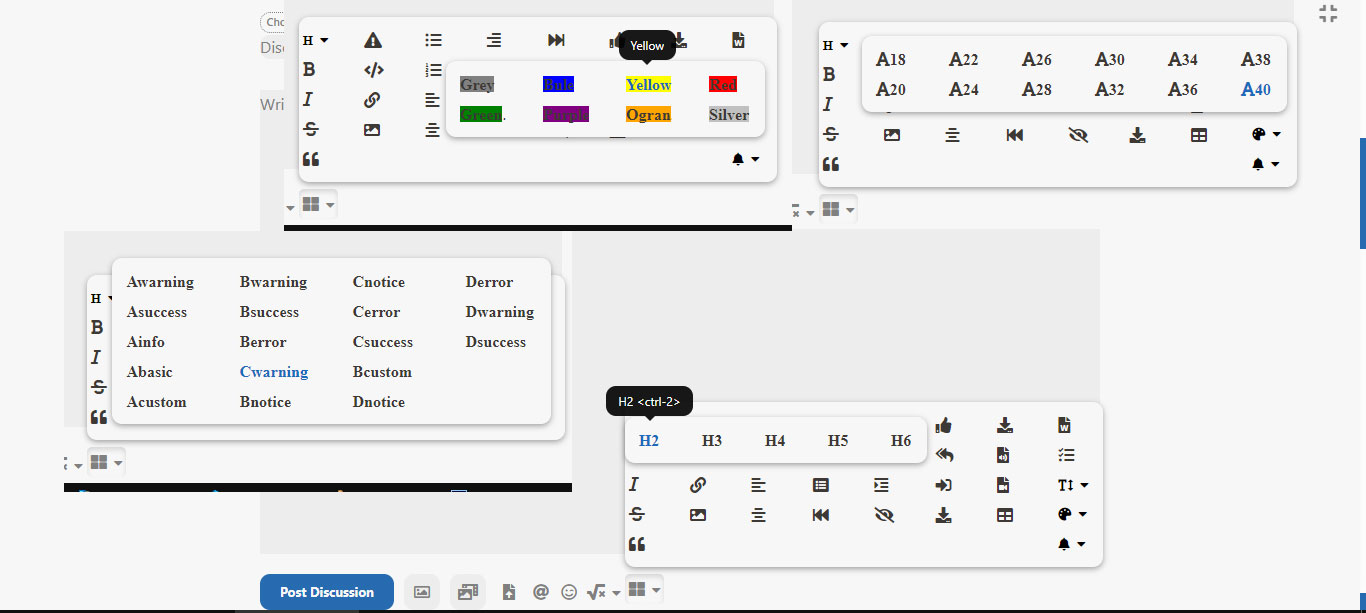The width and height of the screenshot is (1366, 613).
Task: Toggle strikethrough in the color picker panel
Action: [x=310, y=129]
